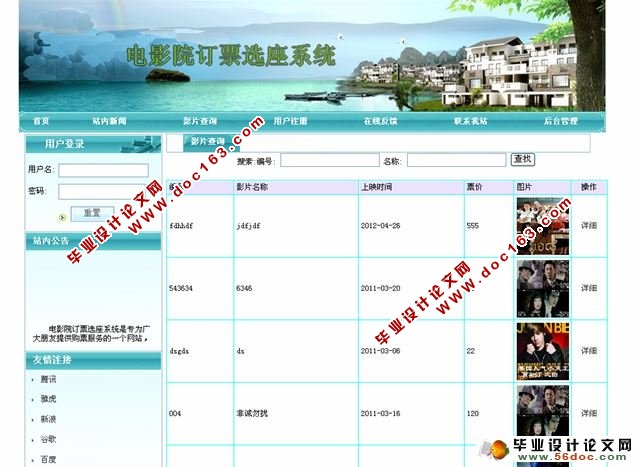
Task: Open the 首页 navigation item
Action: coord(41,121)
